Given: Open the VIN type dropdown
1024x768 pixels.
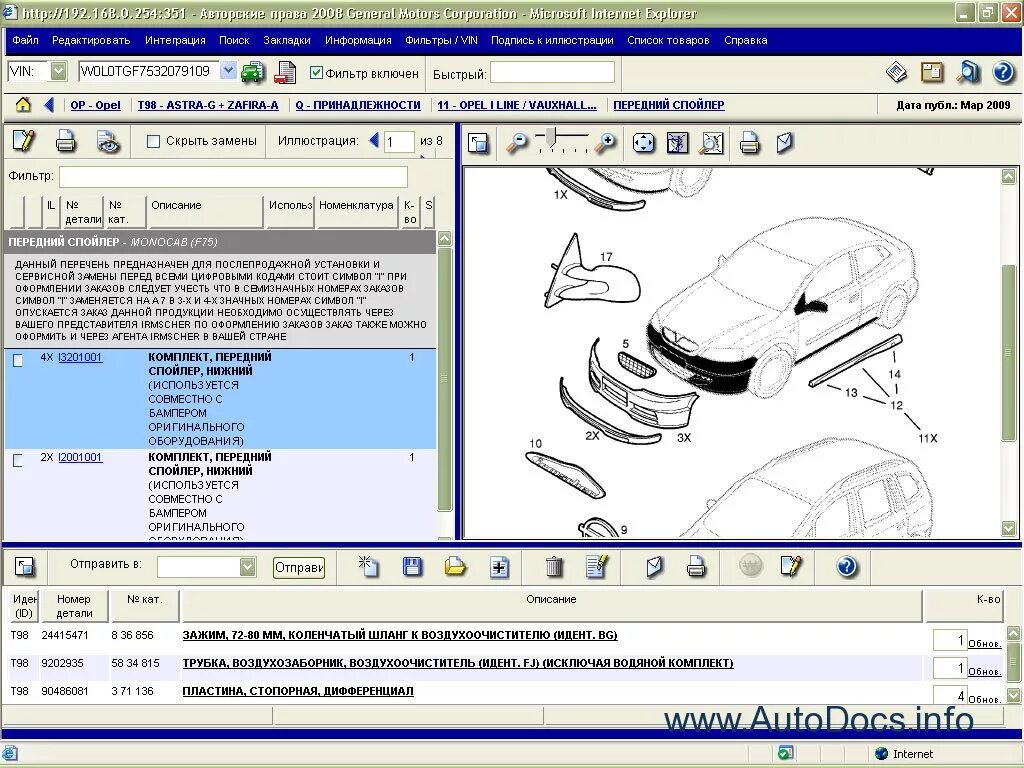Looking at the screenshot, I should 59,71.
